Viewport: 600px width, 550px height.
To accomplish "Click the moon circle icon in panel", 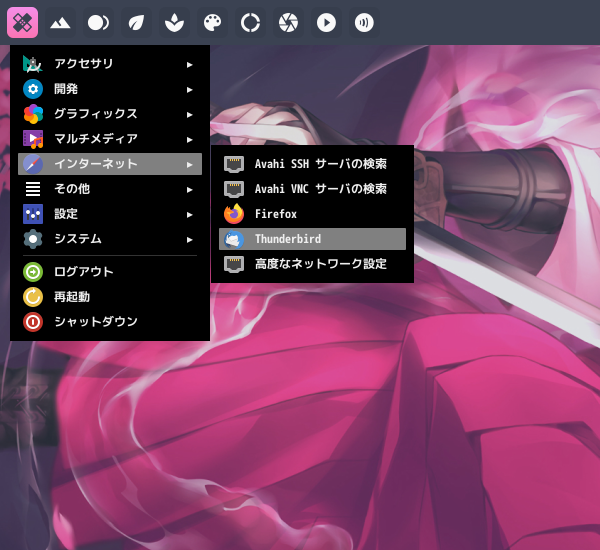I will [98, 23].
